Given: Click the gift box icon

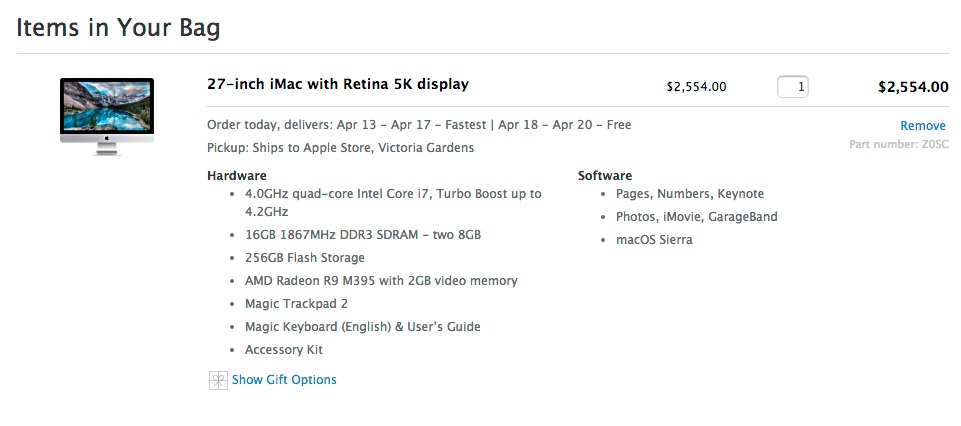Looking at the screenshot, I should [218, 380].
